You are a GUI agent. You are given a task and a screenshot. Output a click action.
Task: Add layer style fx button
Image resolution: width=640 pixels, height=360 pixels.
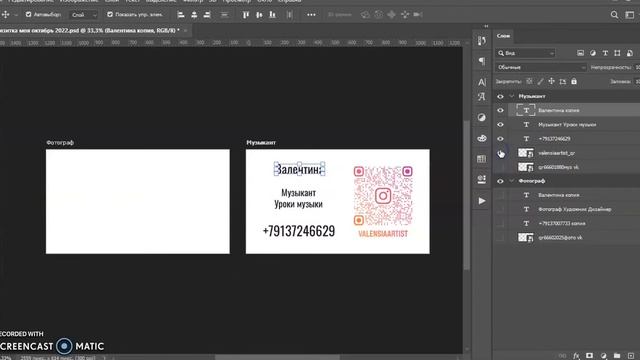[576, 356]
